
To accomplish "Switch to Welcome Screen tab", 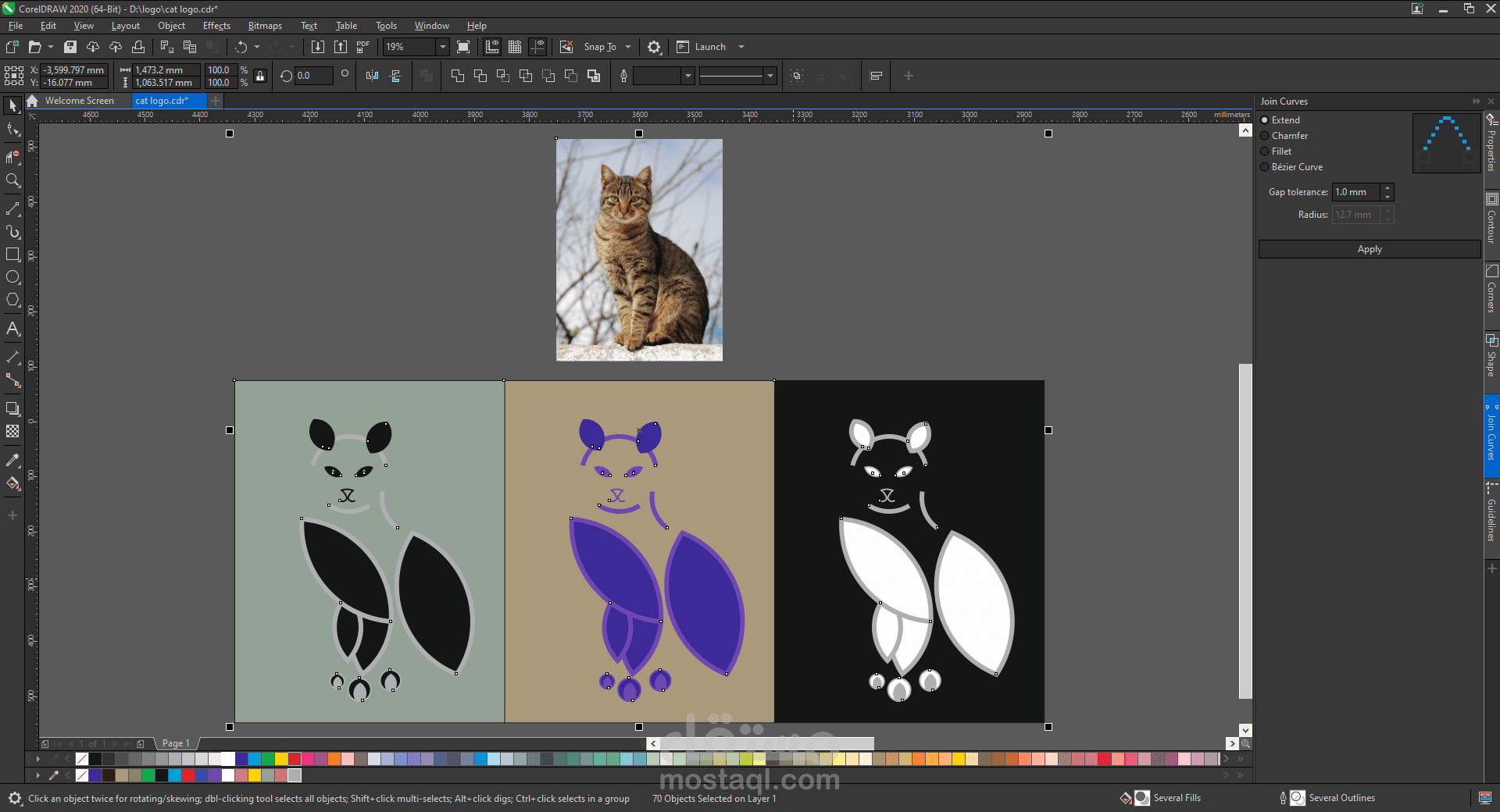I will [x=79, y=101].
